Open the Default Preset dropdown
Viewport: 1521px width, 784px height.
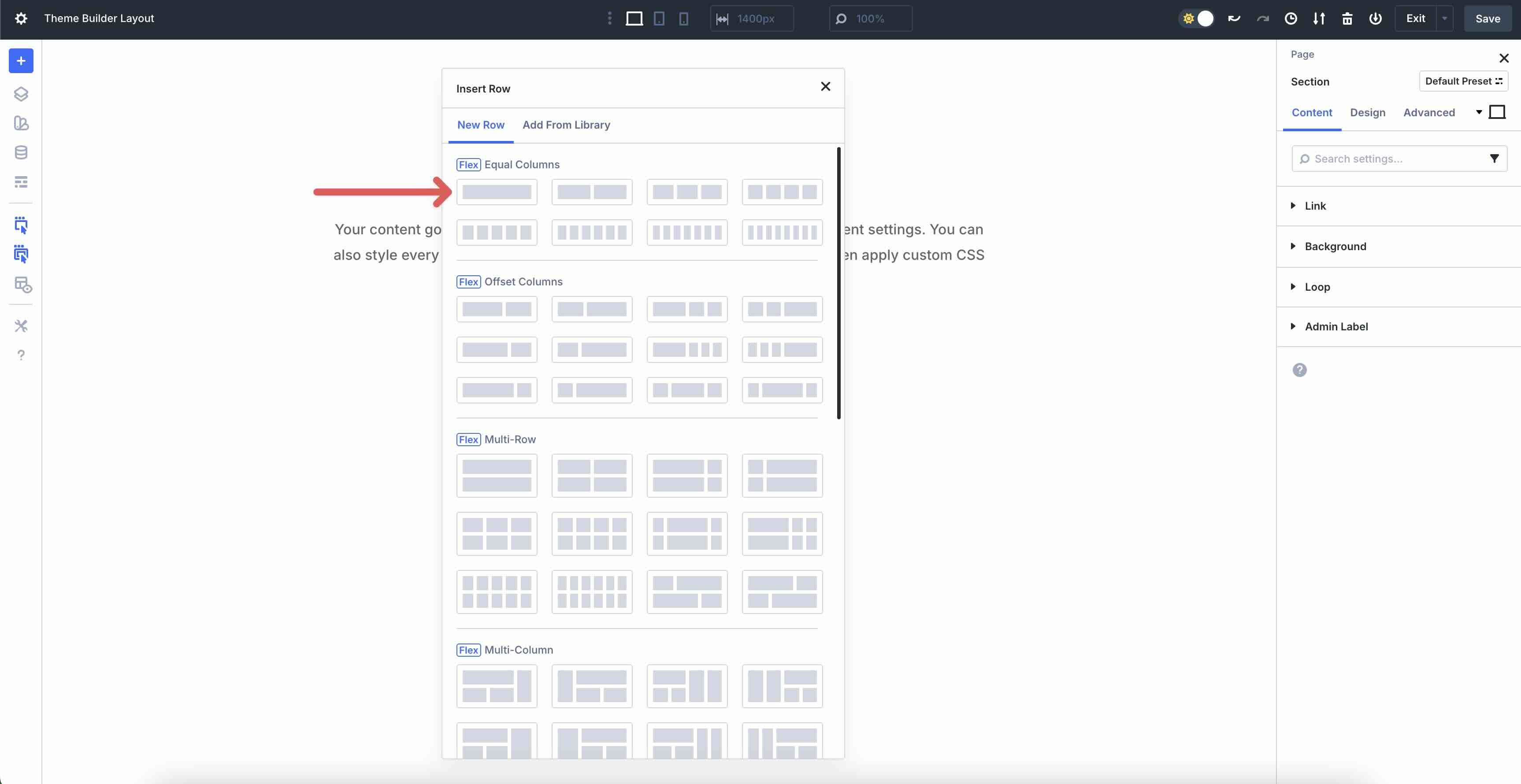coord(1462,81)
